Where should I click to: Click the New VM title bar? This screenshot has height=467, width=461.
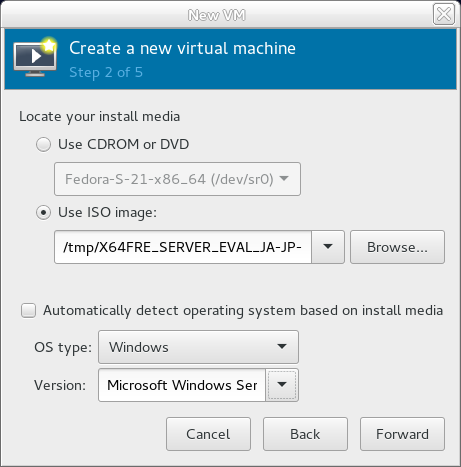coord(217,15)
